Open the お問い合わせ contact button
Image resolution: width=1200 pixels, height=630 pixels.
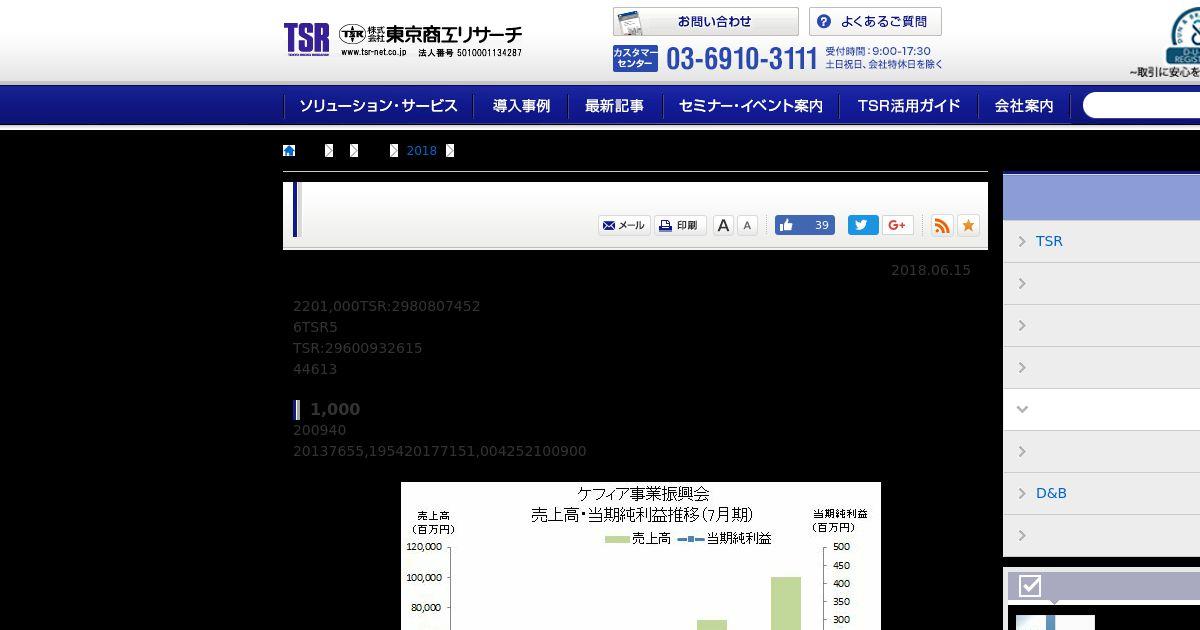point(706,22)
